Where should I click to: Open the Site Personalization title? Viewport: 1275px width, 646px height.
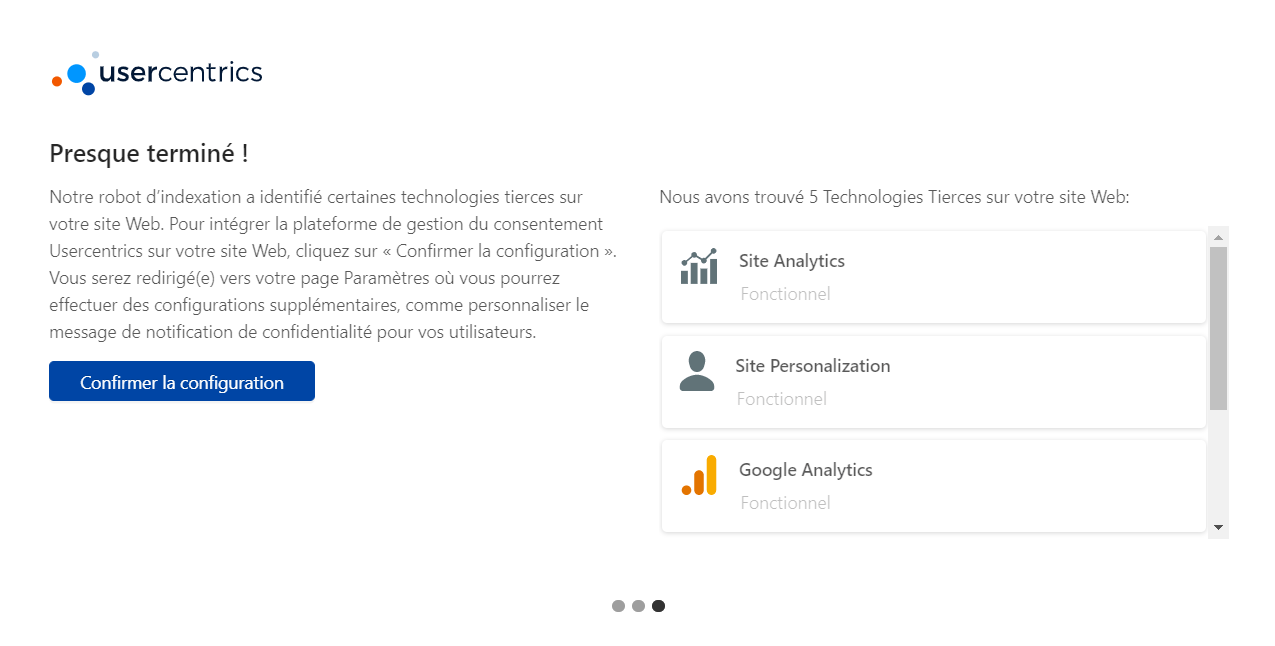pos(813,366)
